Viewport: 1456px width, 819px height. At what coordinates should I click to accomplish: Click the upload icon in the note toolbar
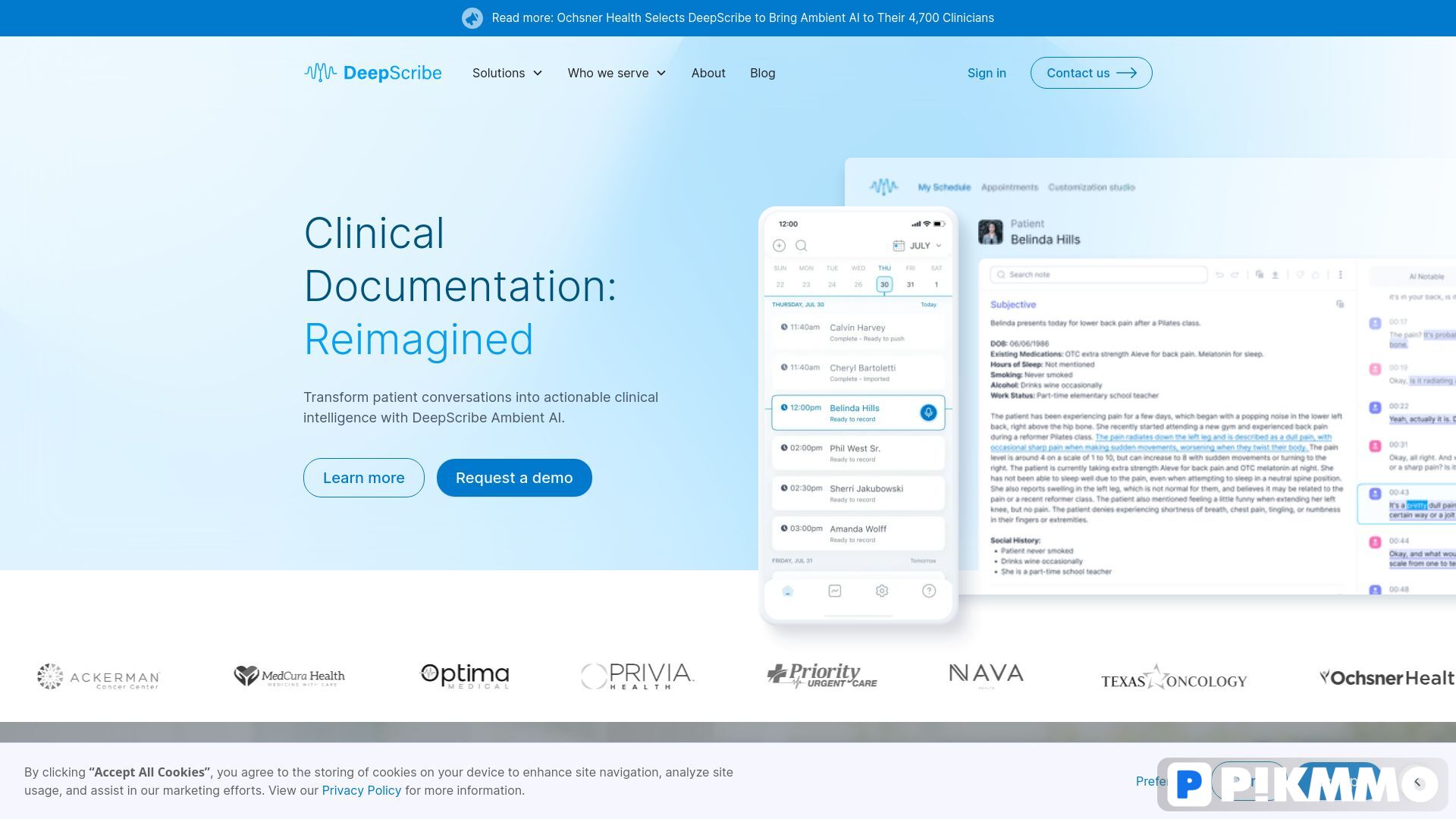[x=1276, y=275]
